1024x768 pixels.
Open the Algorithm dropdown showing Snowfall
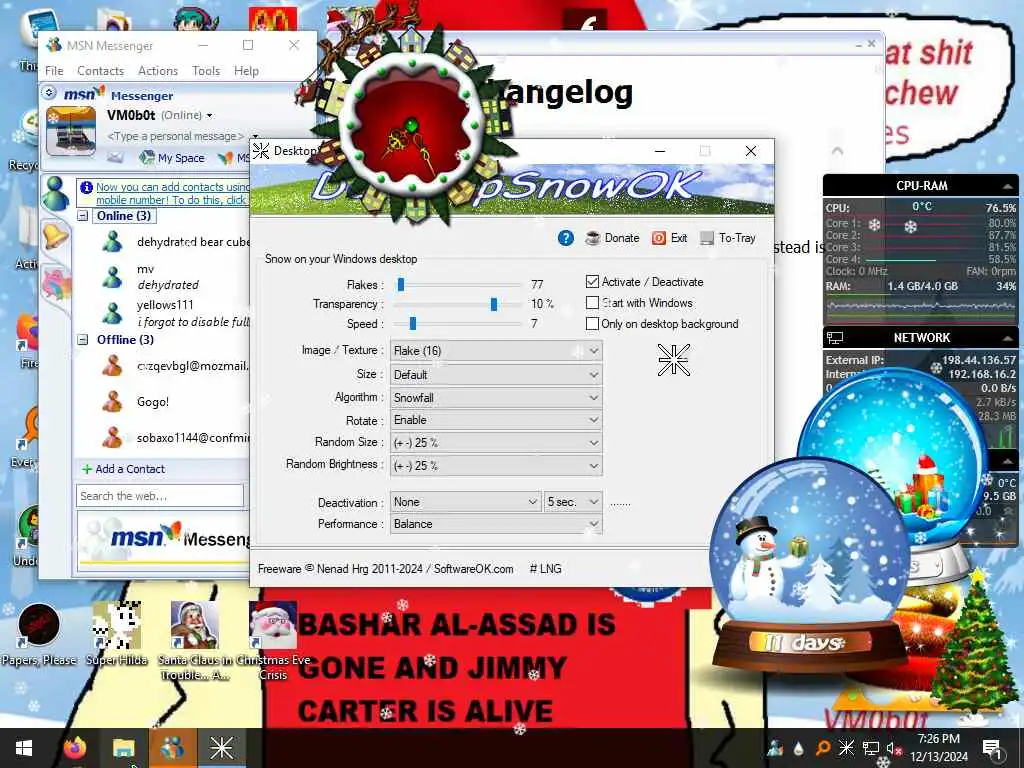tap(496, 398)
